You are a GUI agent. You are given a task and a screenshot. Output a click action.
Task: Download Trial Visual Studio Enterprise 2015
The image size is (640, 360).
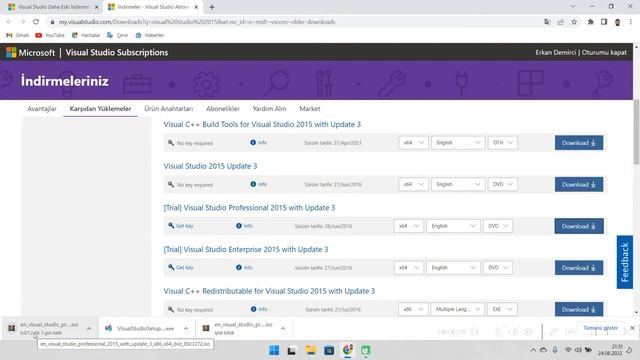click(x=579, y=268)
